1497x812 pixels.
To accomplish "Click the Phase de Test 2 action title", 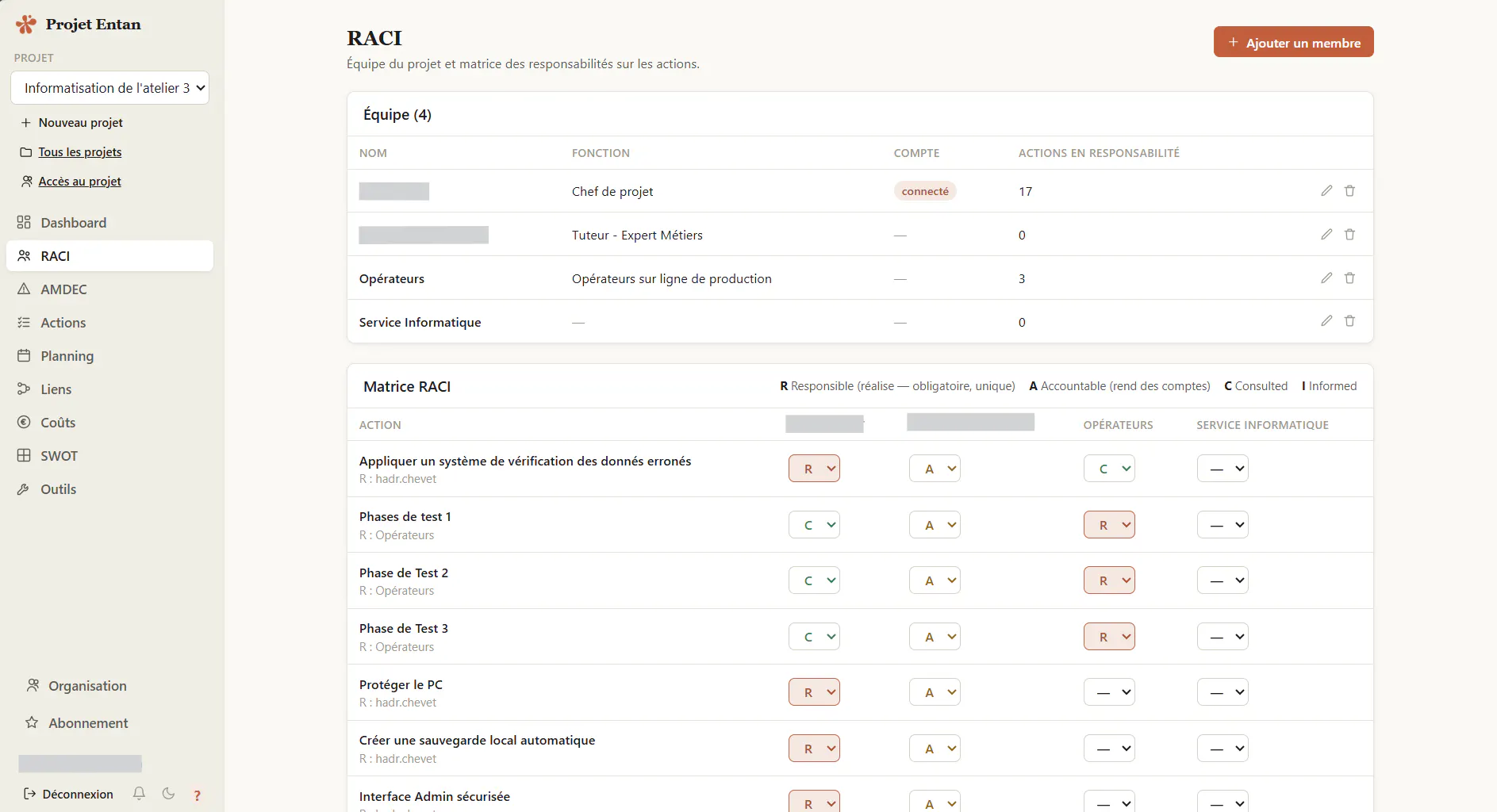I will tap(404, 573).
